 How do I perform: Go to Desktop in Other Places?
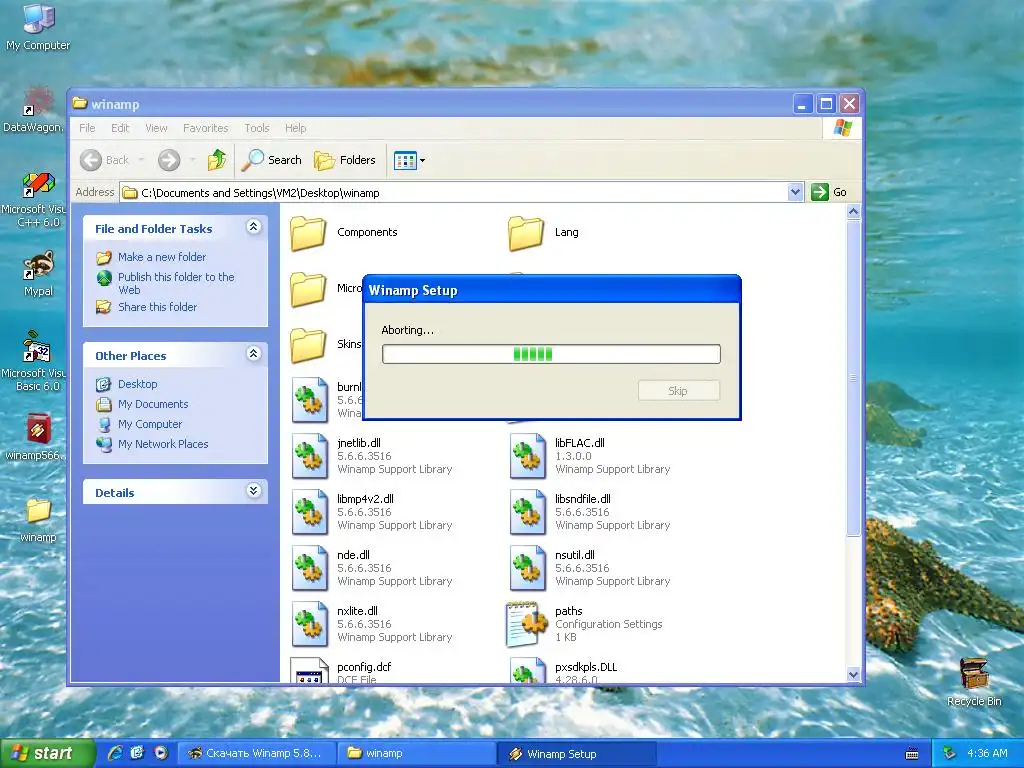tap(137, 384)
